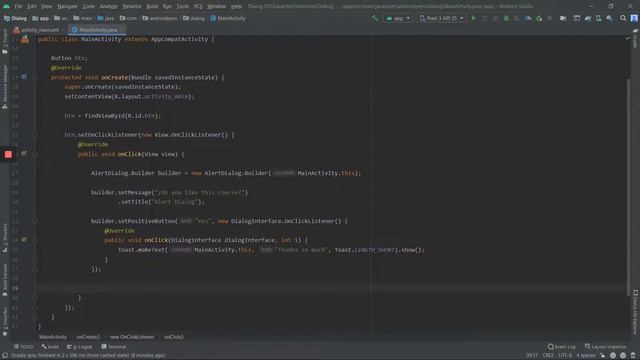Open Resource Manager from left sidebar
Viewport: 640px width, 360px height.
tap(5, 87)
